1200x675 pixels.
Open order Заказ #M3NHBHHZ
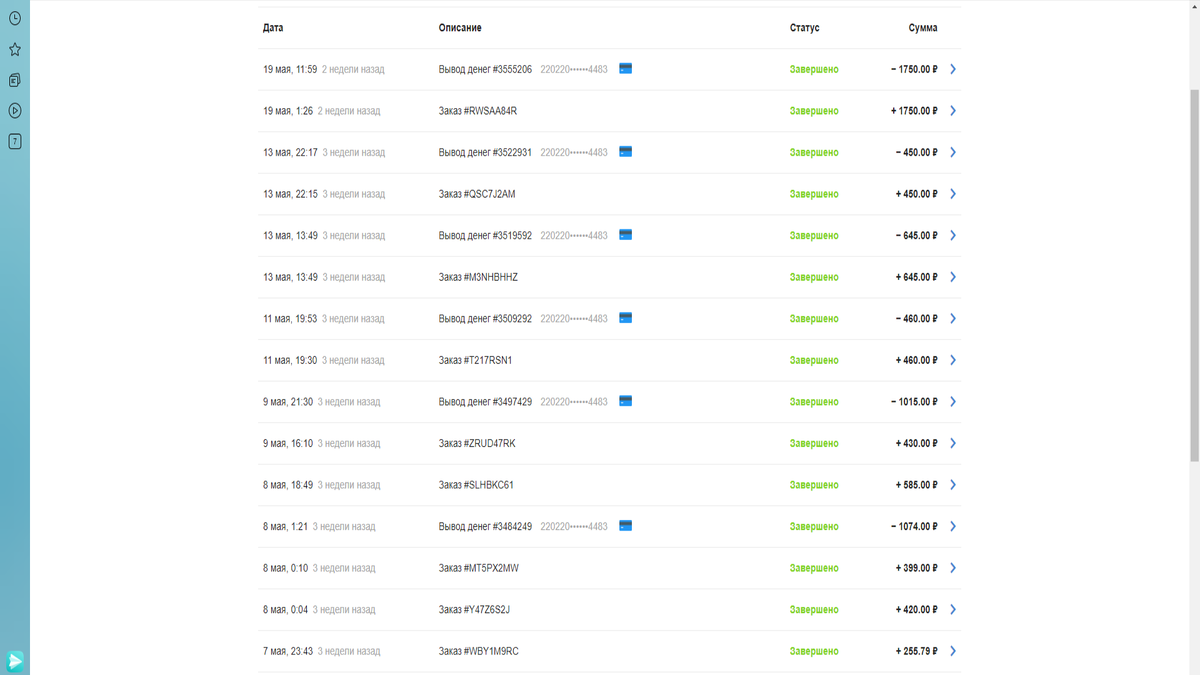[478, 277]
